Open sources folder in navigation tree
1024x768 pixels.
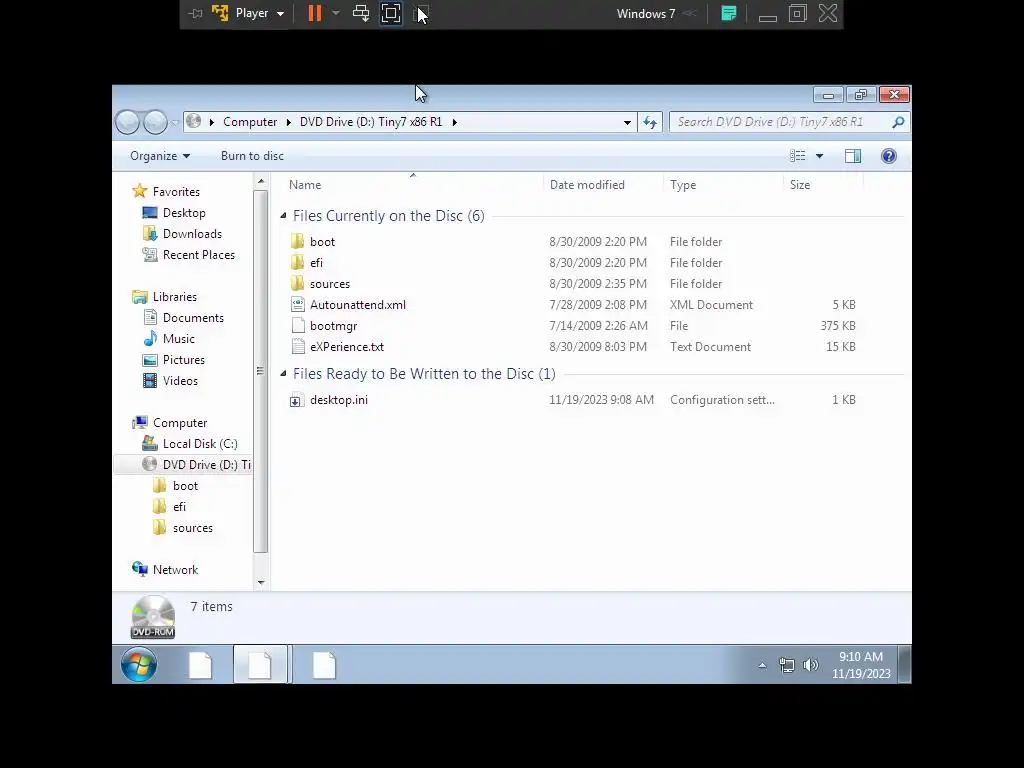pos(193,528)
